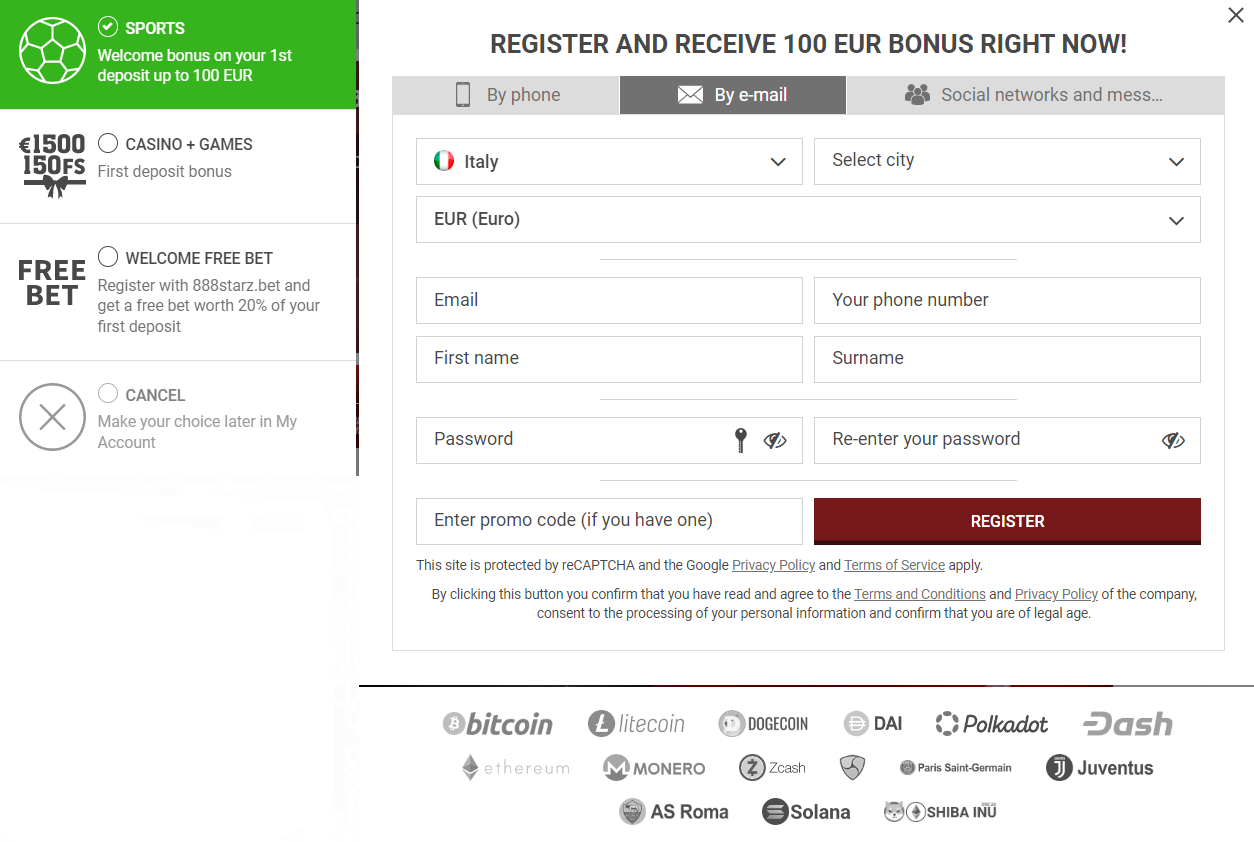Open Social networks and messengers tab
The image size is (1254, 842).
click(x=1035, y=95)
